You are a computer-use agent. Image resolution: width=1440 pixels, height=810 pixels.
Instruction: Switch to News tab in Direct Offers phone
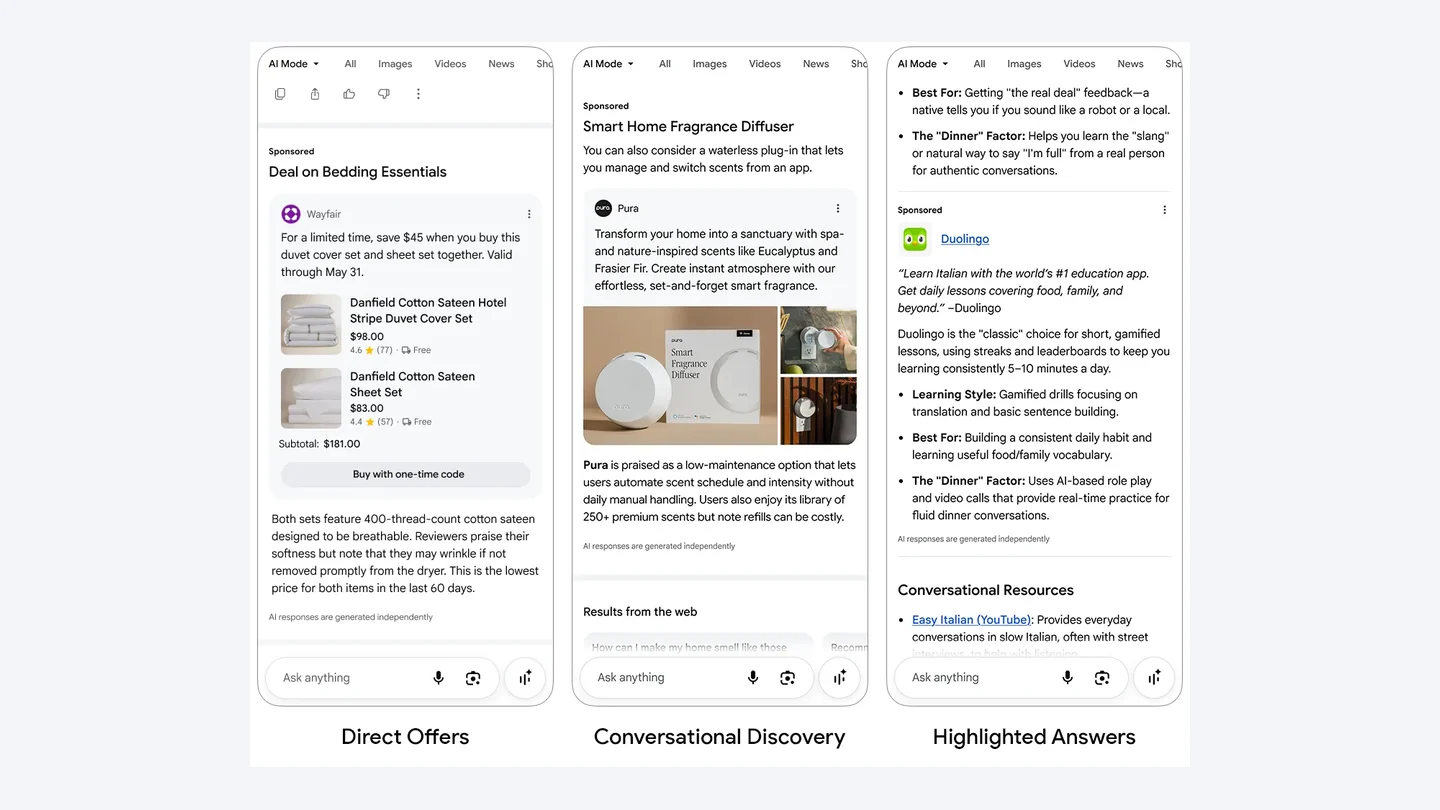tap(501, 64)
